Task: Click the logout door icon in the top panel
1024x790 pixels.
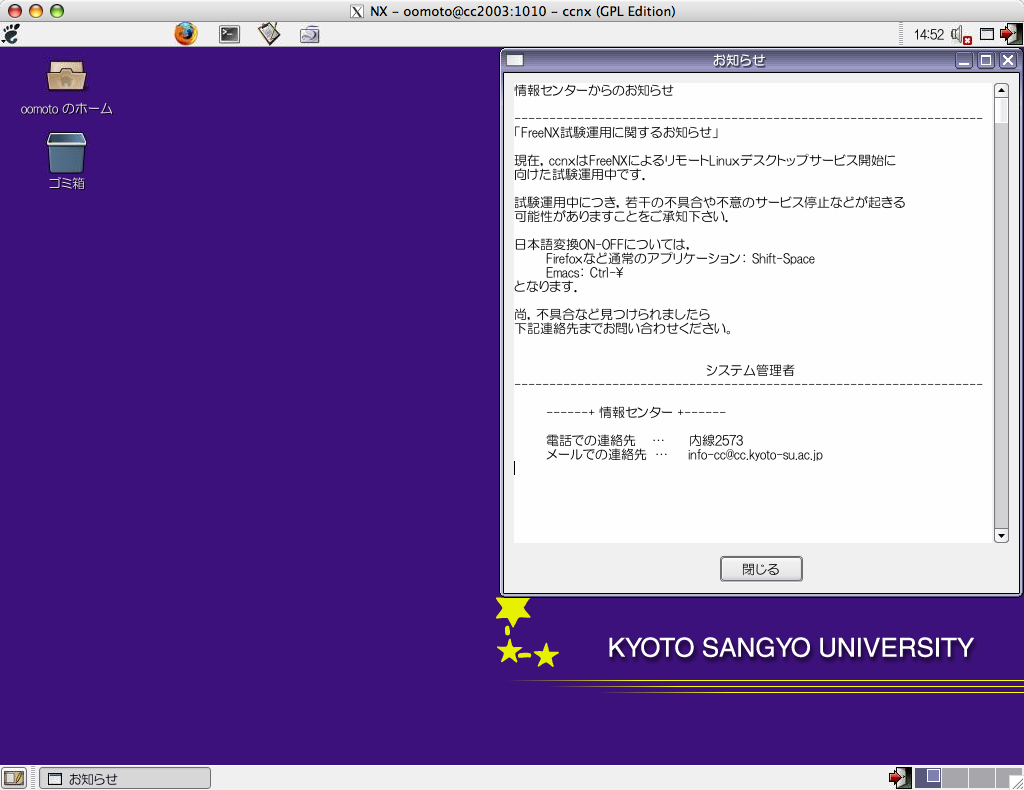Action: click(1010, 34)
